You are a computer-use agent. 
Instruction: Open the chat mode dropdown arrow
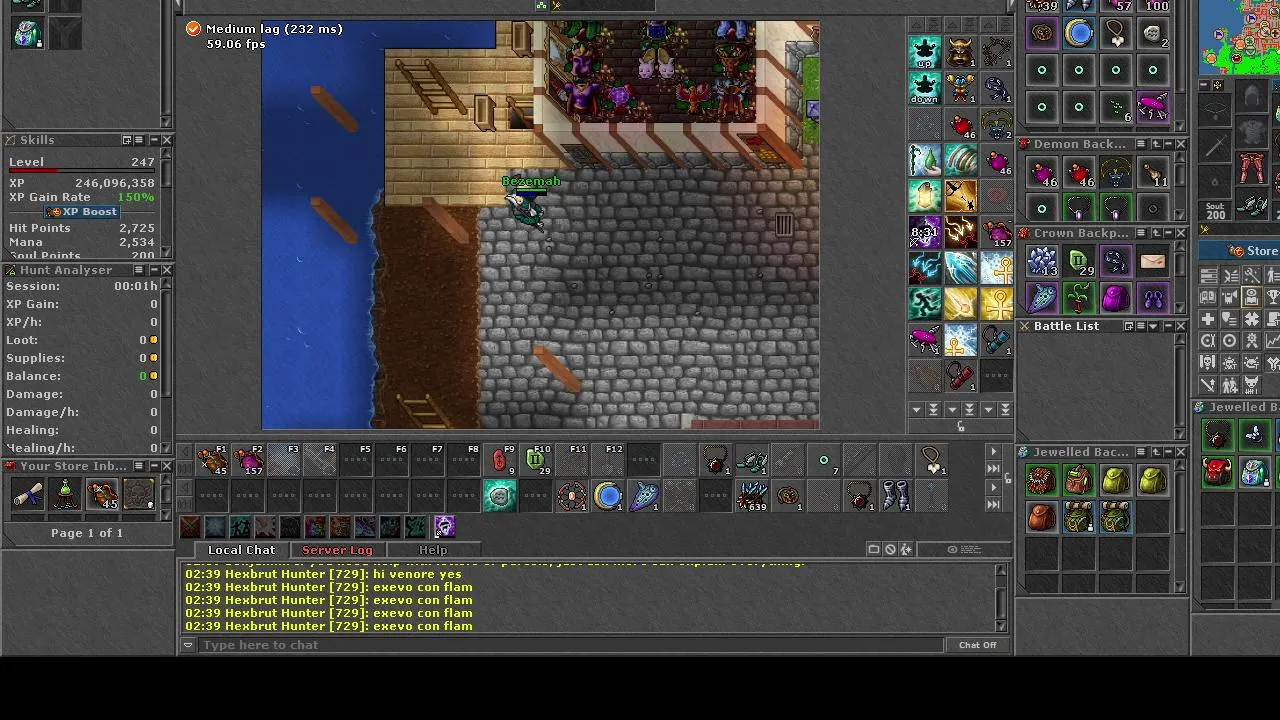point(187,645)
